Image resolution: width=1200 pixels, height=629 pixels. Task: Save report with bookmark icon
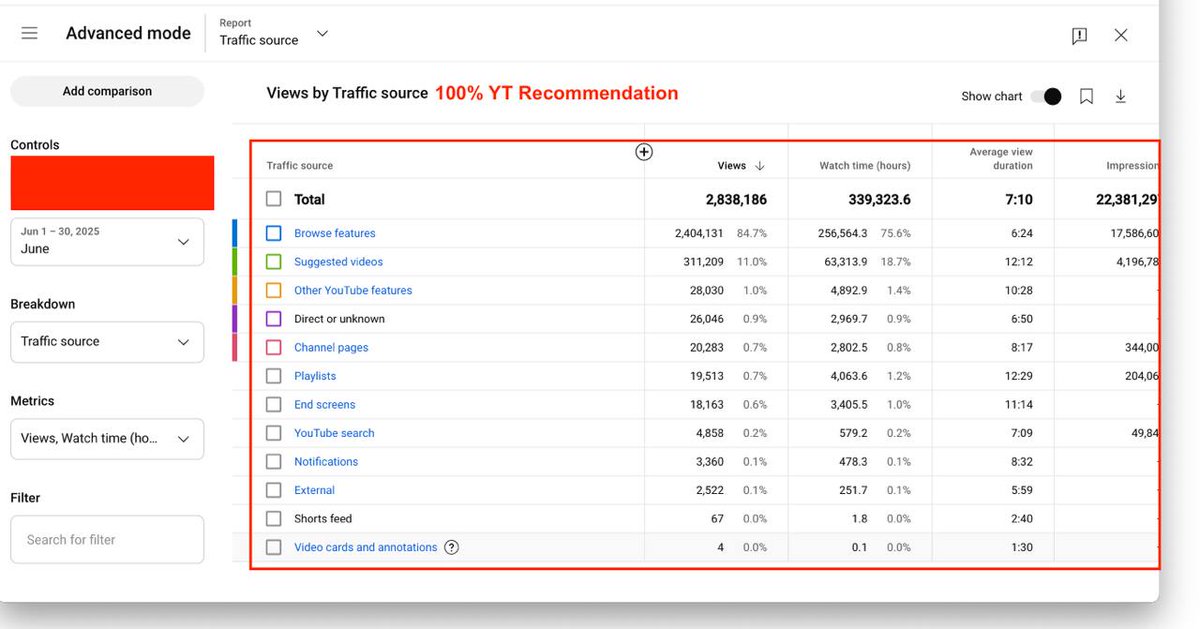pos(1086,96)
